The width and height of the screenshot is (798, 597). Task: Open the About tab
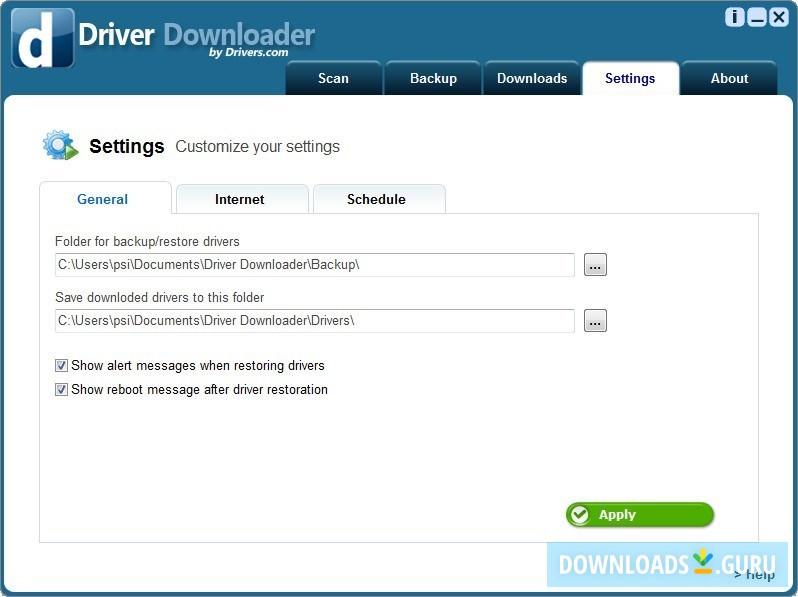729,78
